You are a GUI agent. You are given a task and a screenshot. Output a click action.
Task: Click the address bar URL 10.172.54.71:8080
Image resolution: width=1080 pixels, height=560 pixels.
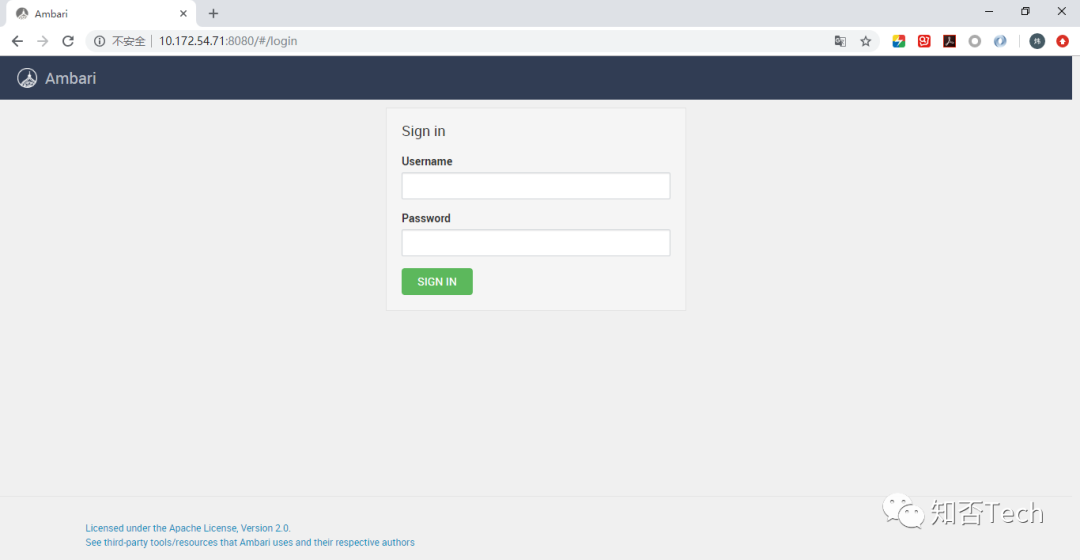click(x=228, y=41)
